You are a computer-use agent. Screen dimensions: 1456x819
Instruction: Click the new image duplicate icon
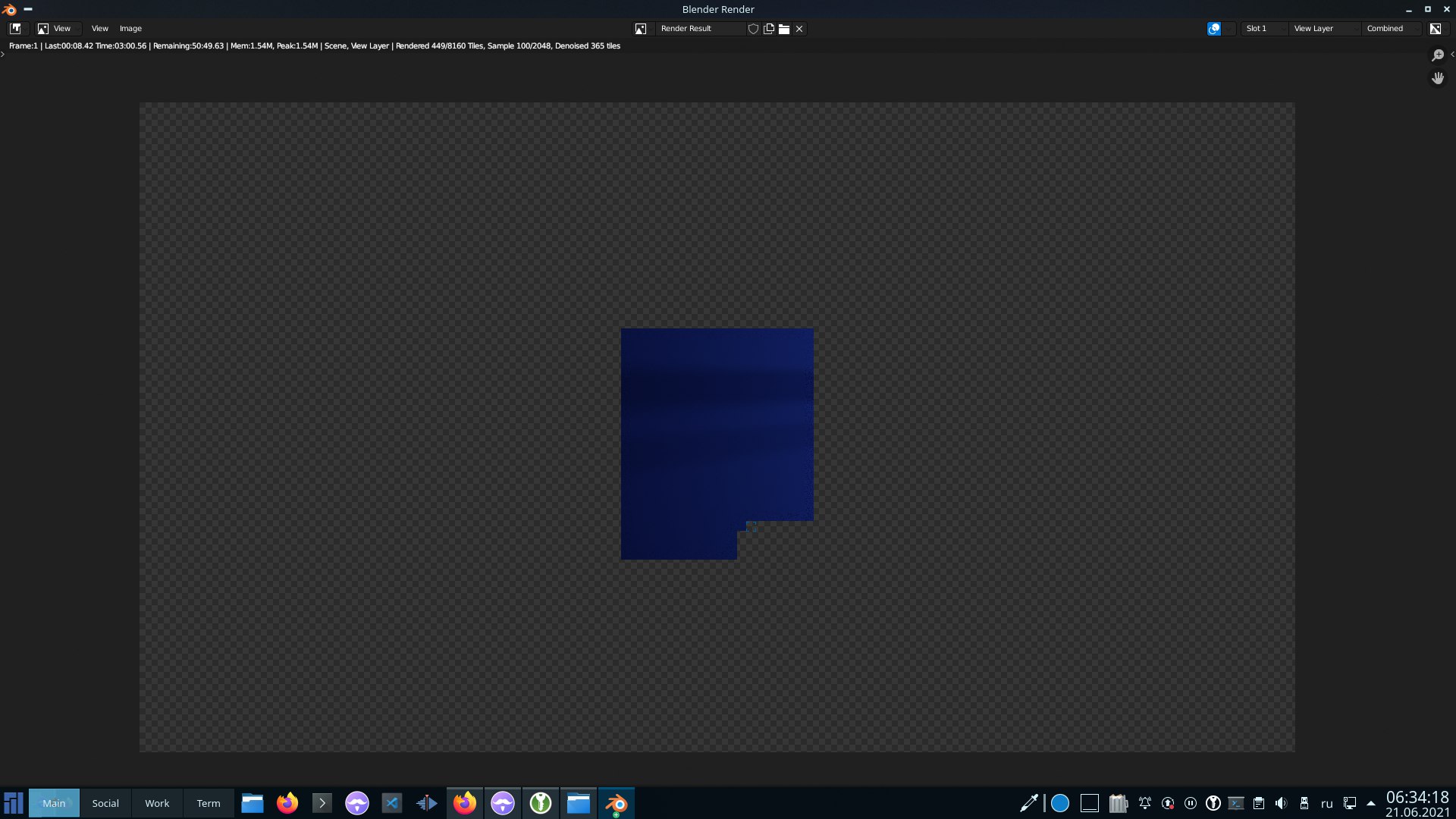click(769, 29)
